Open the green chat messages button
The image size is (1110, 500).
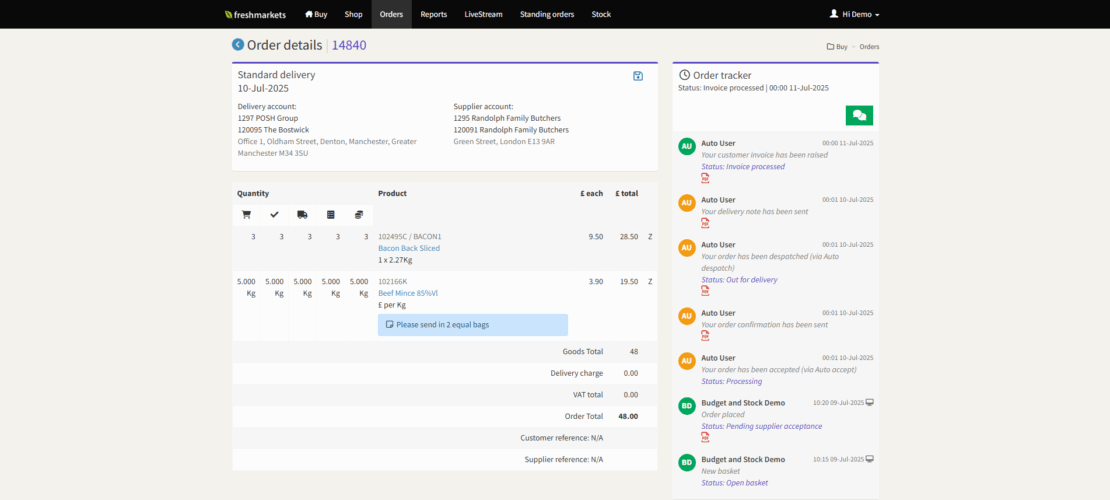[x=858, y=116]
